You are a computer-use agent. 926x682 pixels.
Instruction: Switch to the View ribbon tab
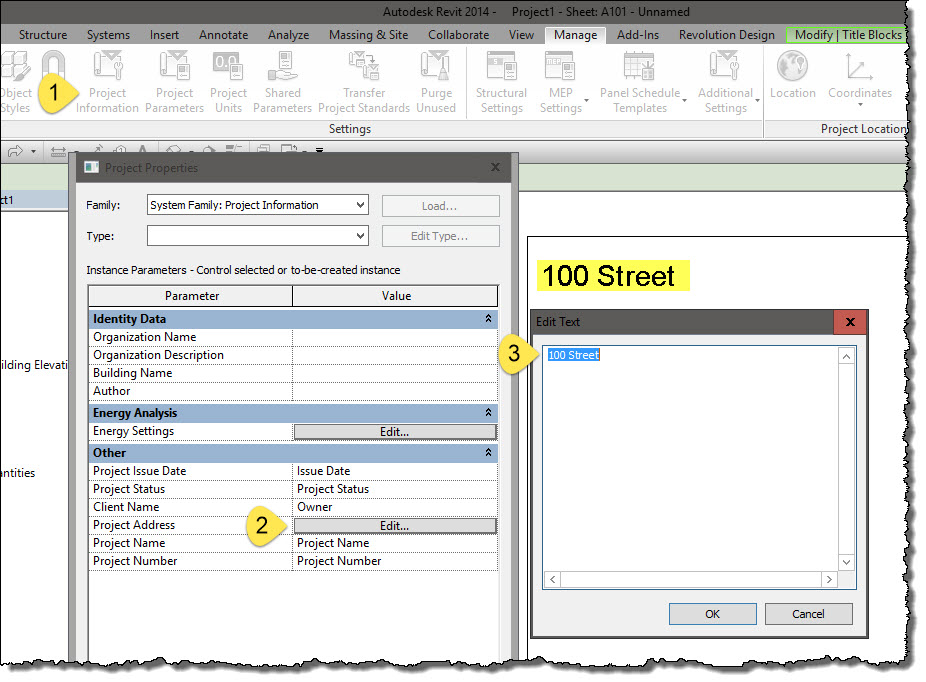pos(521,35)
